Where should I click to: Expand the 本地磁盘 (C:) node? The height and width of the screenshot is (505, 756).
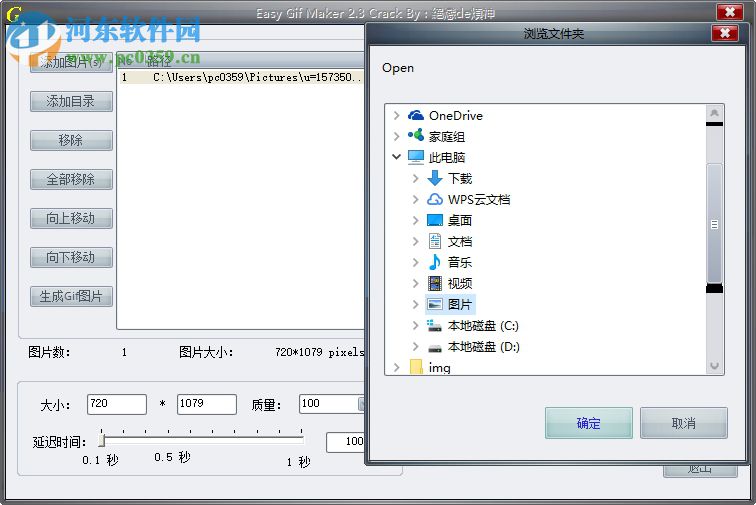click(x=416, y=326)
